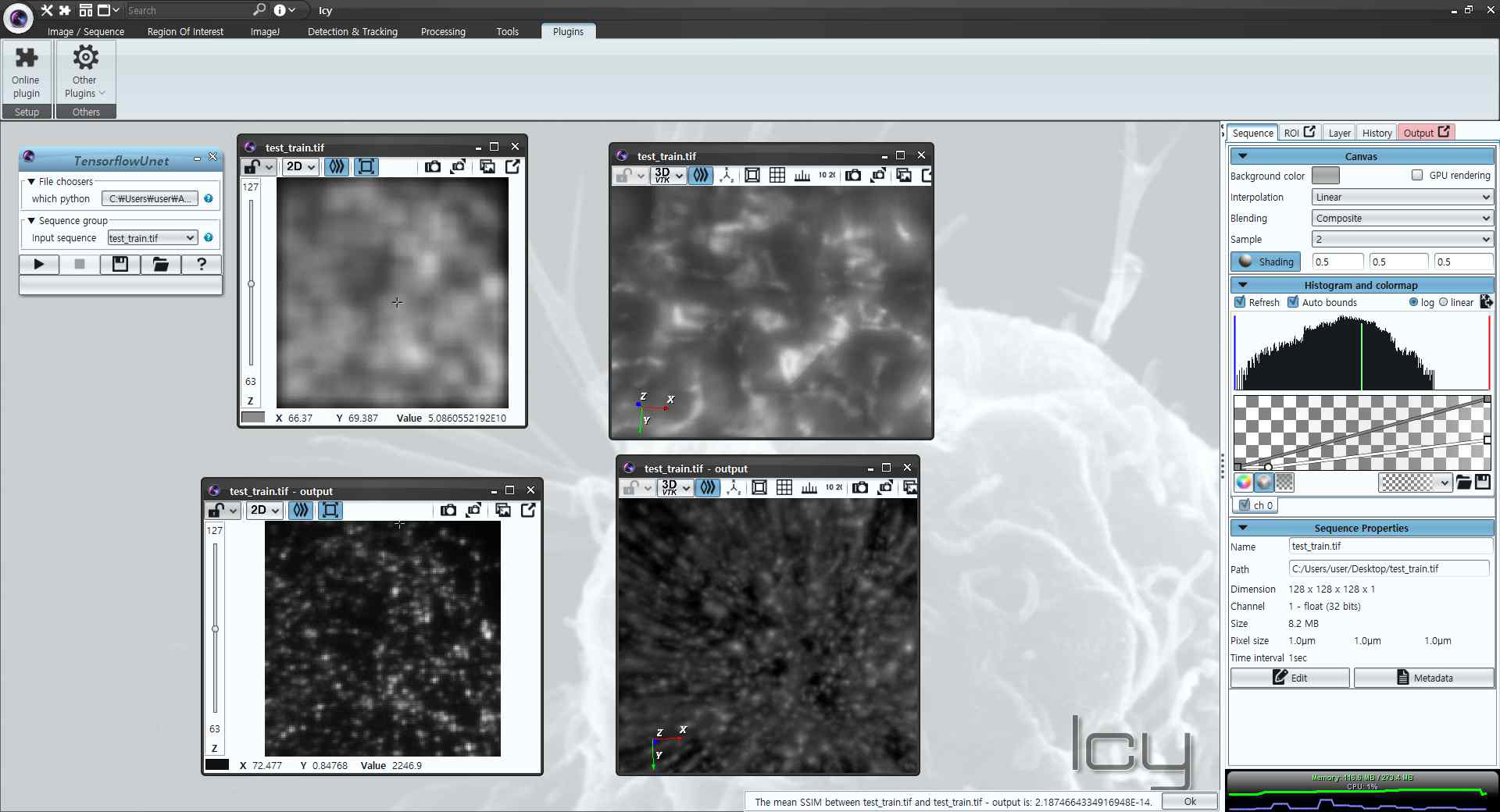The image size is (1500, 812).
Task: Click the stop button in TensorflowUnet
Action: tap(80, 265)
